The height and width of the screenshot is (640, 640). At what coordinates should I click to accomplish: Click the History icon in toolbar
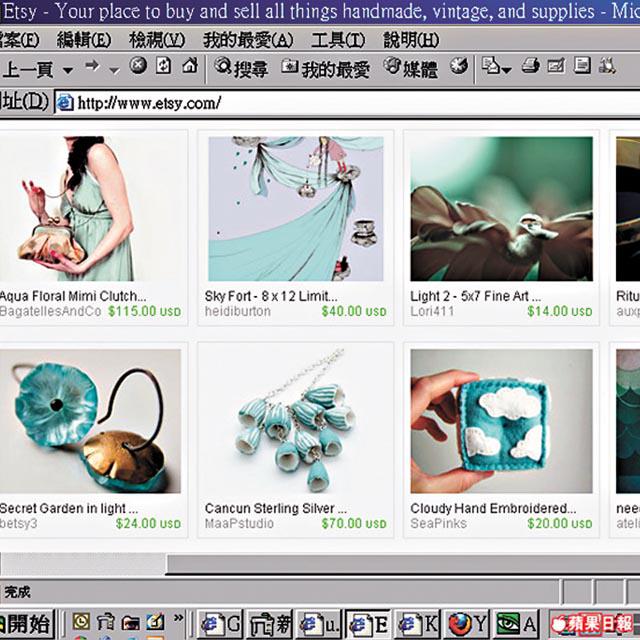459,66
